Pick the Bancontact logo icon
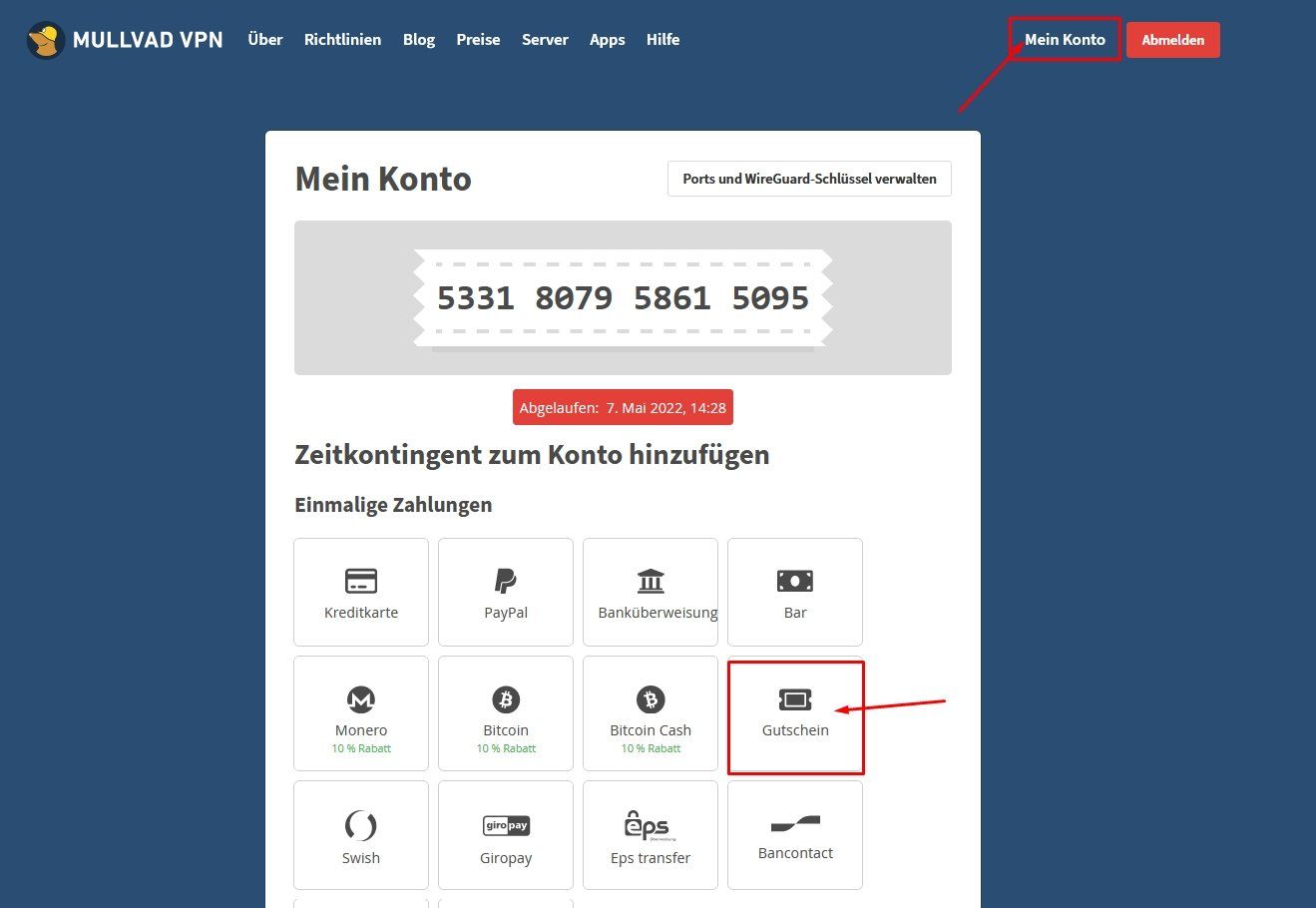The height and width of the screenshot is (908, 1316). pyautogui.click(x=795, y=824)
